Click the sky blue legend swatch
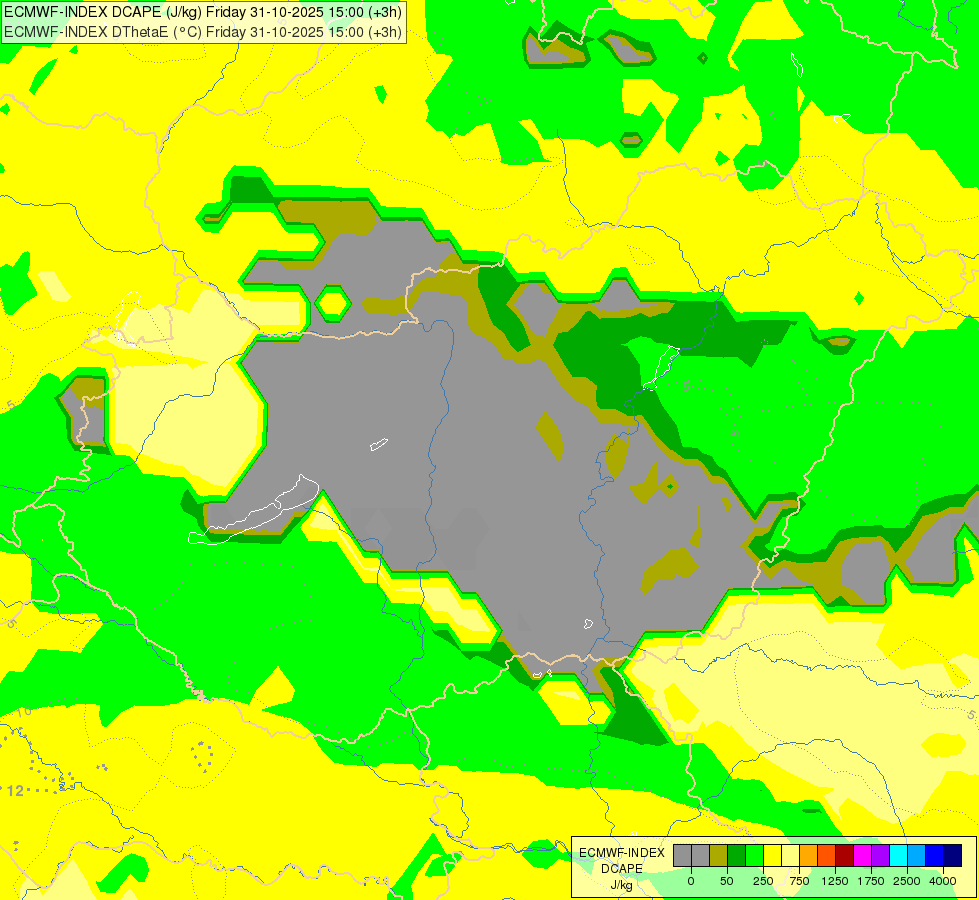The height and width of the screenshot is (900, 979). click(x=917, y=856)
